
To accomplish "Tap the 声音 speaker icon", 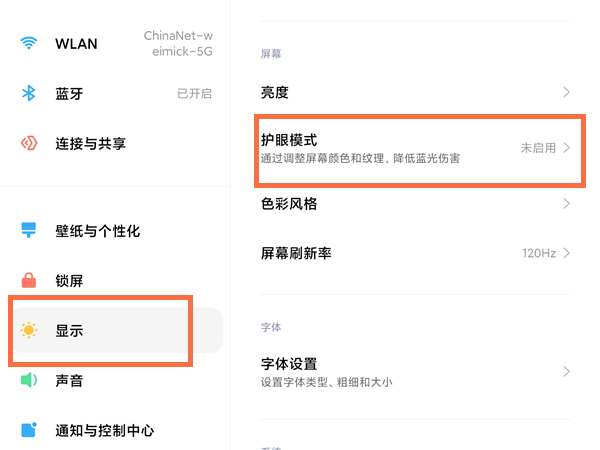I will click(x=29, y=380).
